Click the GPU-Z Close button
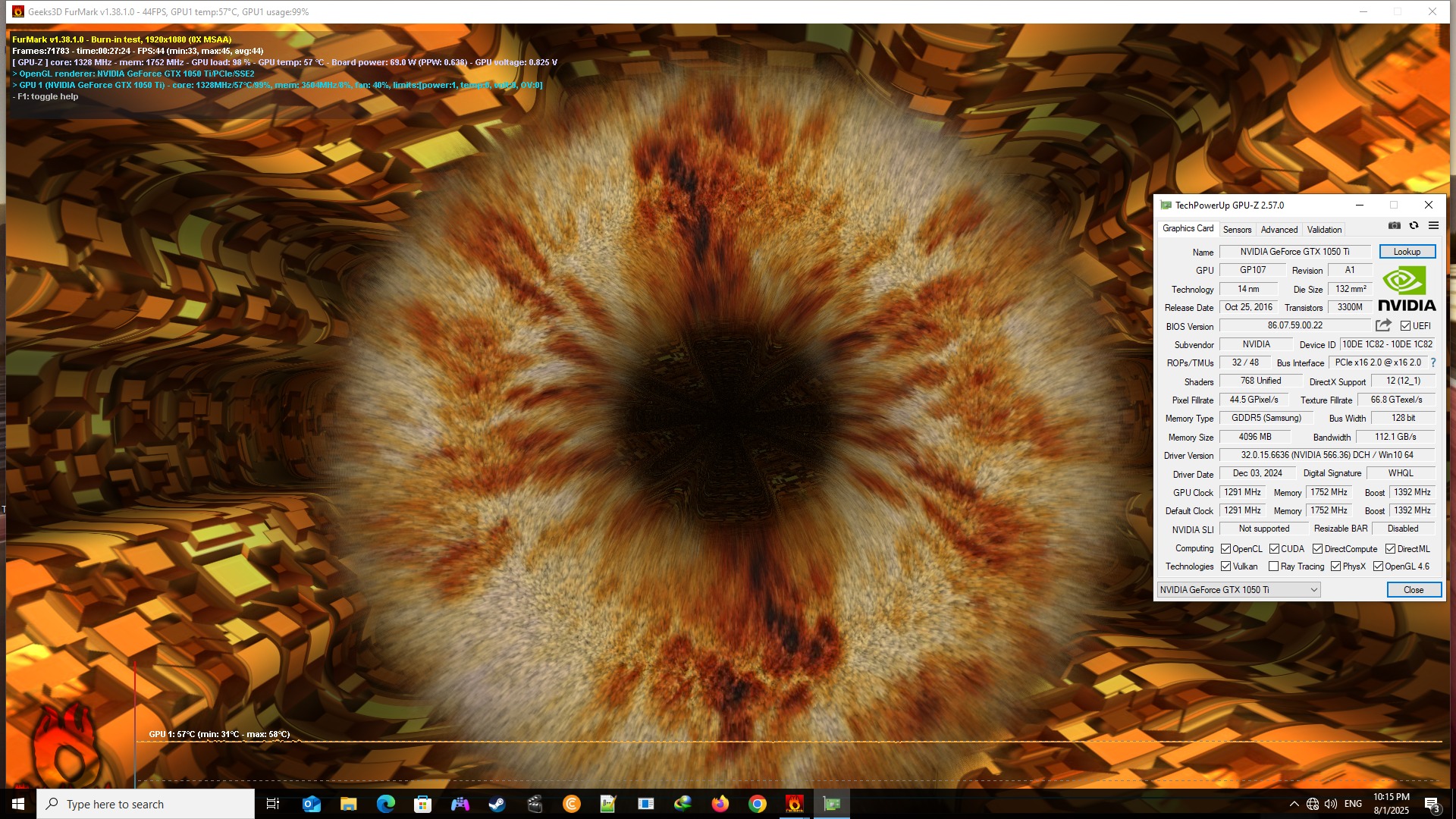 pyautogui.click(x=1414, y=590)
